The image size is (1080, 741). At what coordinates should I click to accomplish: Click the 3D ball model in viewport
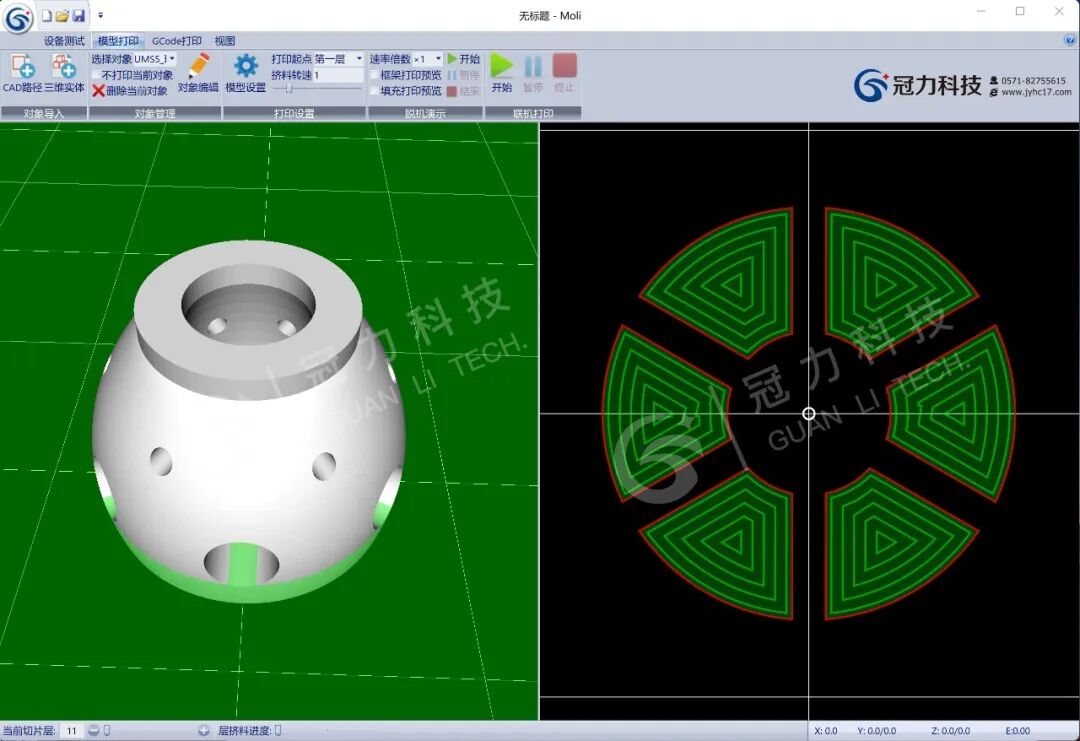(x=248, y=421)
